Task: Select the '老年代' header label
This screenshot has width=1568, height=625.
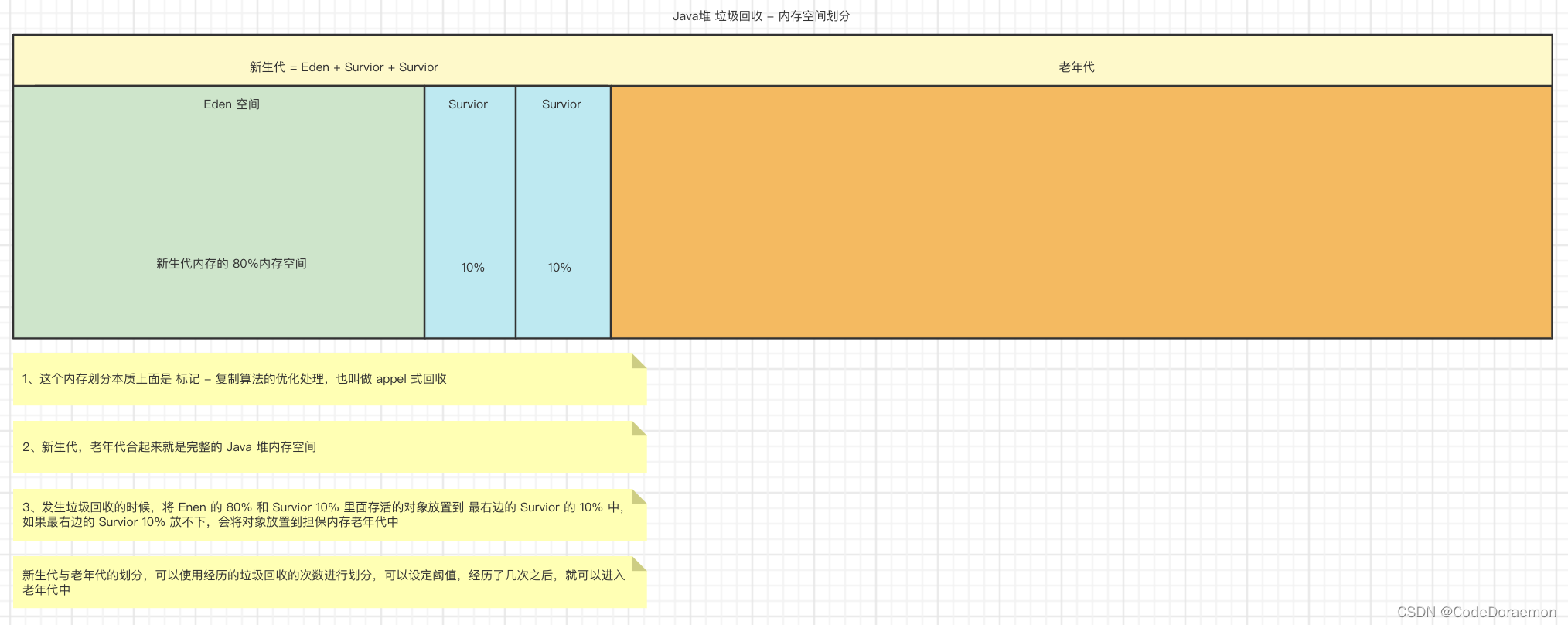Action: [x=1076, y=67]
